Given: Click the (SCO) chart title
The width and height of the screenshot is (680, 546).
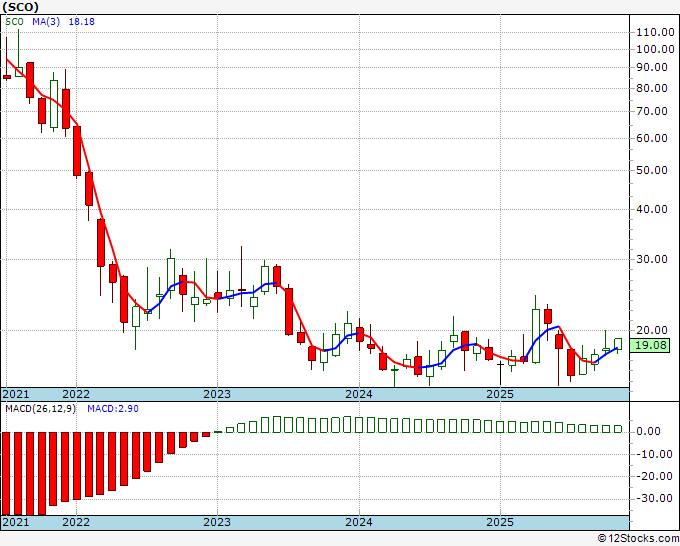Looking at the screenshot, I should pyautogui.click(x=20, y=7).
